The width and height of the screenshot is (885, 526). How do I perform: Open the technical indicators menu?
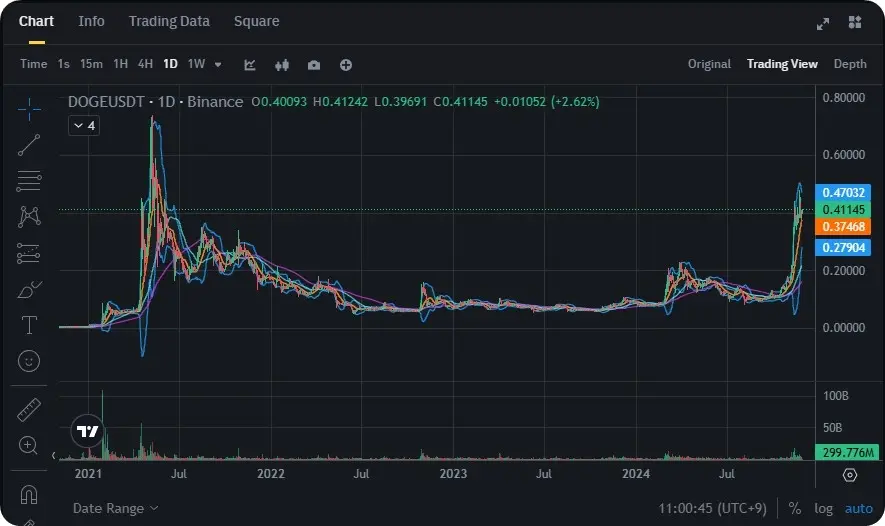(249, 65)
